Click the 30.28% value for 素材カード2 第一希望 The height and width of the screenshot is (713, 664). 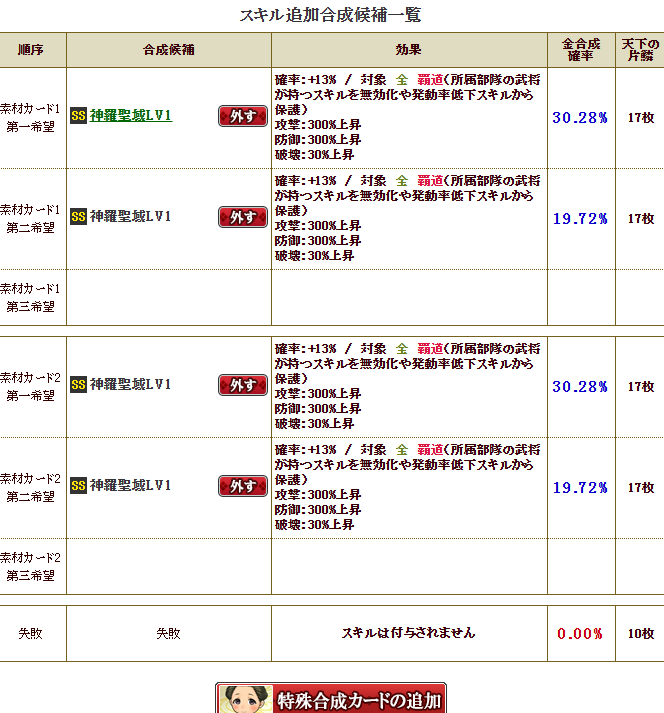coord(580,387)
